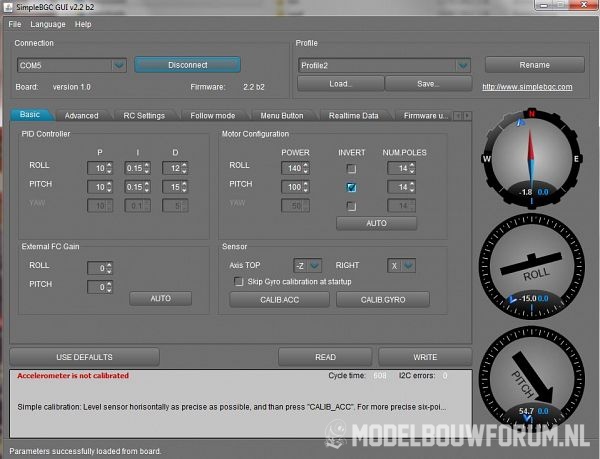Click the Save profile button
Image resolution: width=600 pixels, height=459 pixels.
point(428,83)
